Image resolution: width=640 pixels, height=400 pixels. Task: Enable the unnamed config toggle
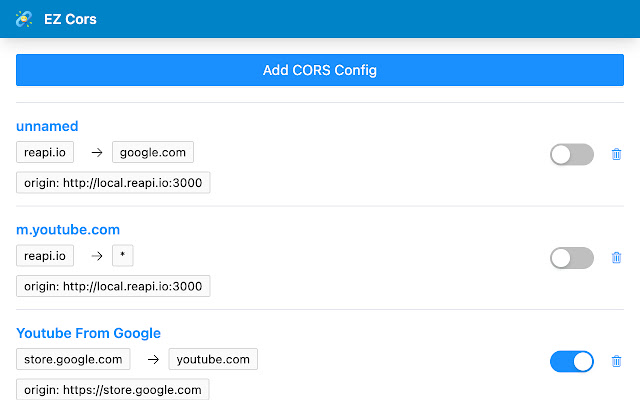[572, 154]
